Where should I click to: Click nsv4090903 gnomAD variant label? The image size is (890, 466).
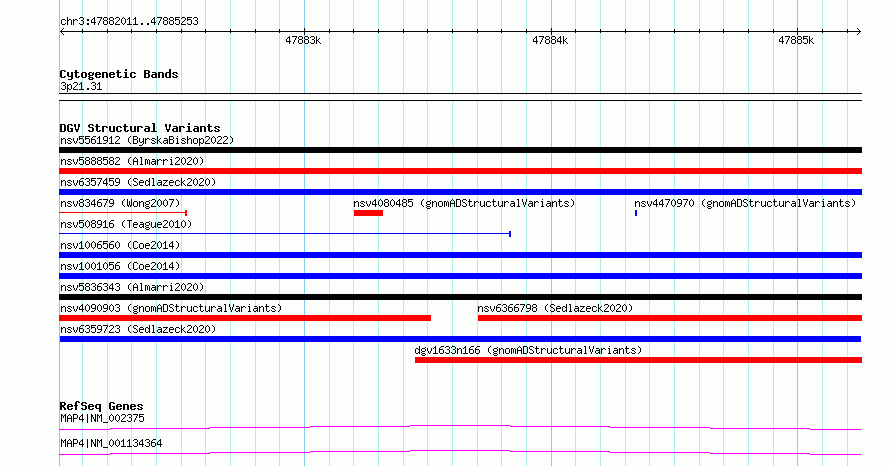click(171, 308)
